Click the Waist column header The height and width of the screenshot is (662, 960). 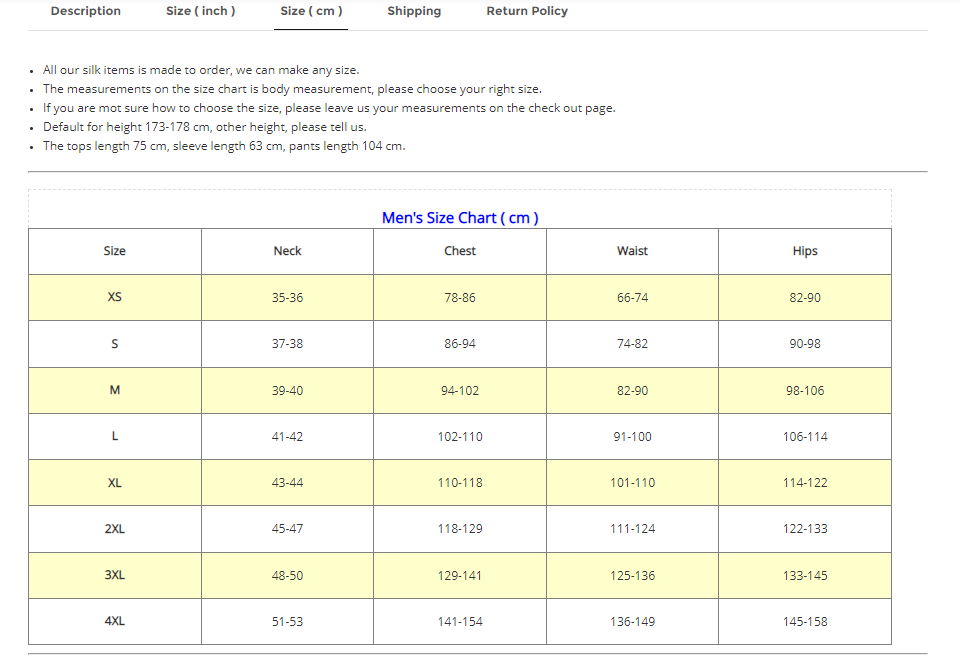(632, 251)
